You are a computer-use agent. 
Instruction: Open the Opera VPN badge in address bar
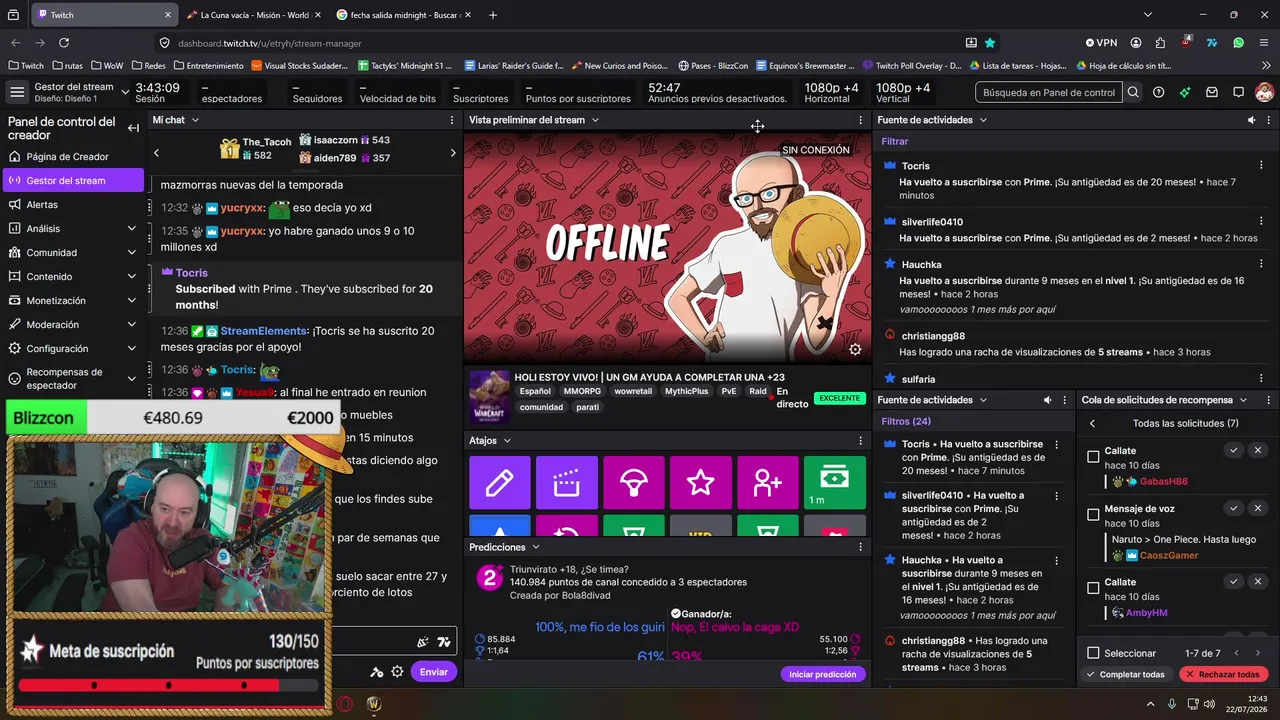pos(1101,43)
